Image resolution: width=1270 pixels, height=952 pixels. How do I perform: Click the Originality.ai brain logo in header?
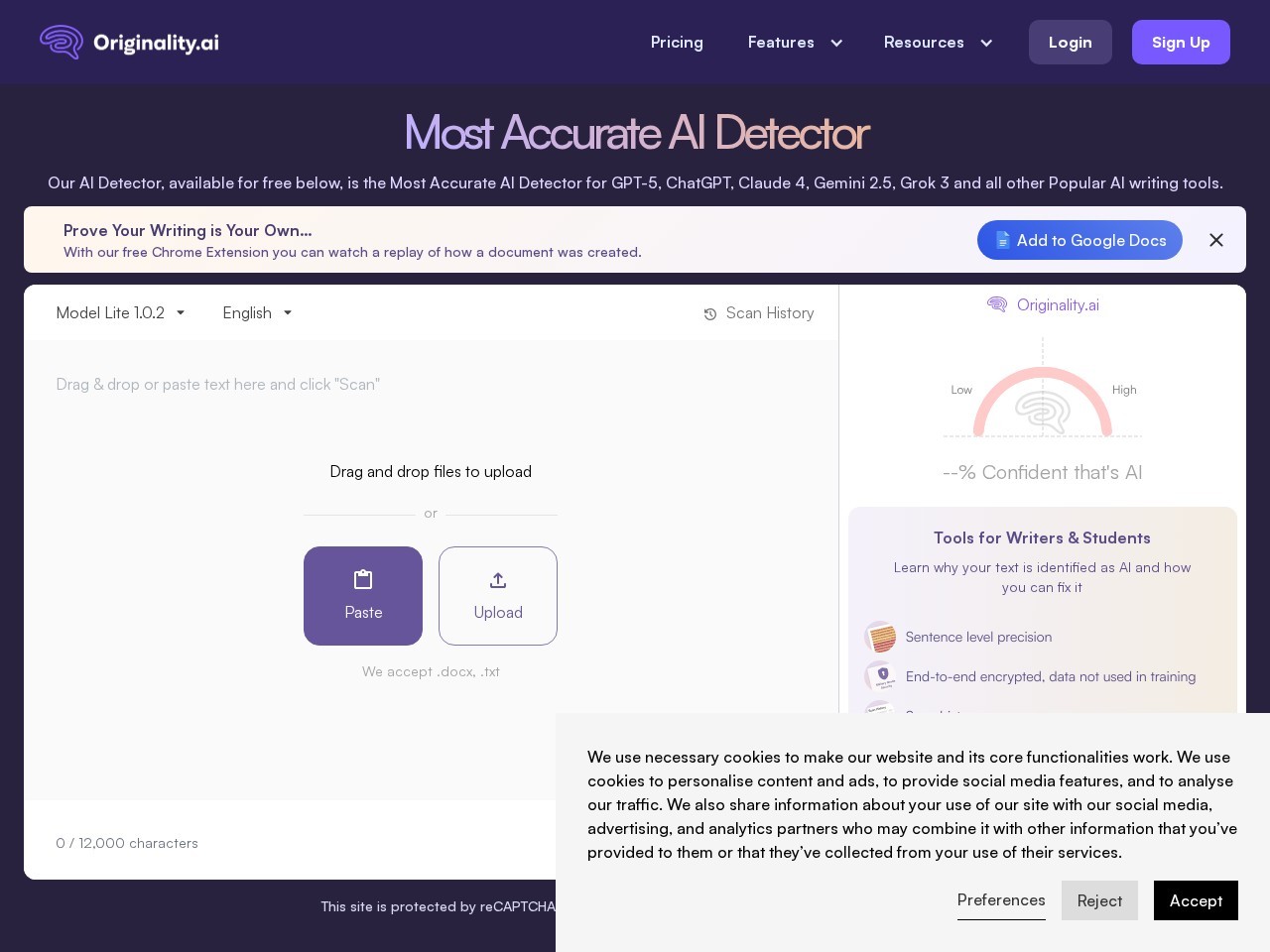click(x=62, y=42)
